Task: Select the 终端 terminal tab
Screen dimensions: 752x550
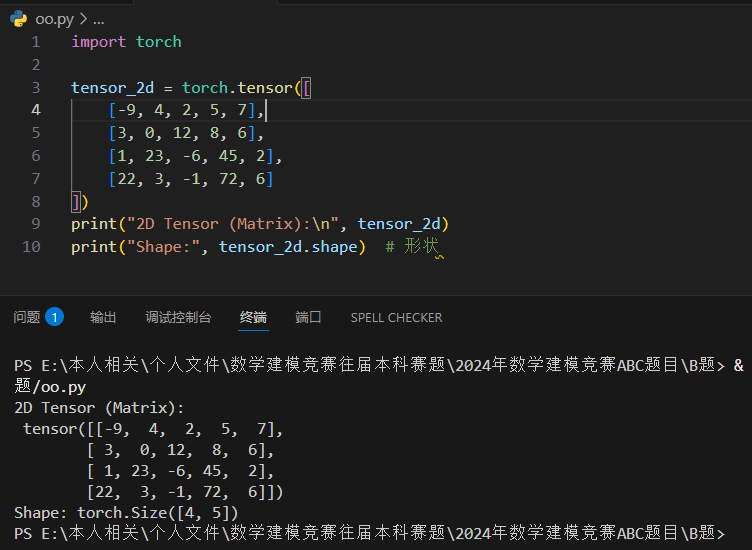Action: click(253, 317)
